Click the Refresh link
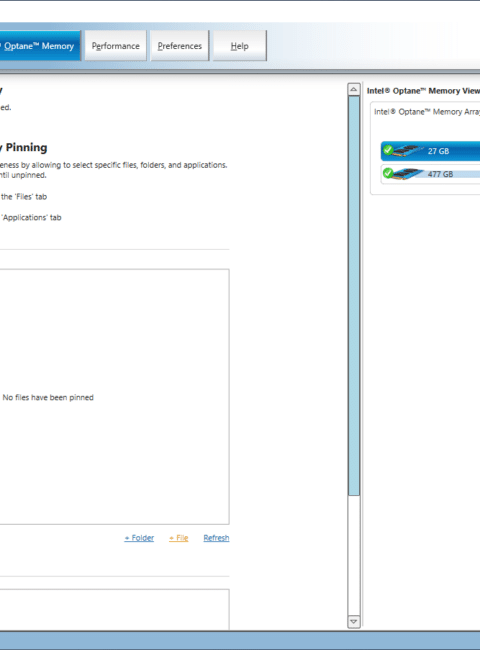The height and width of the screenshot is (650, 480). [216, 538]
